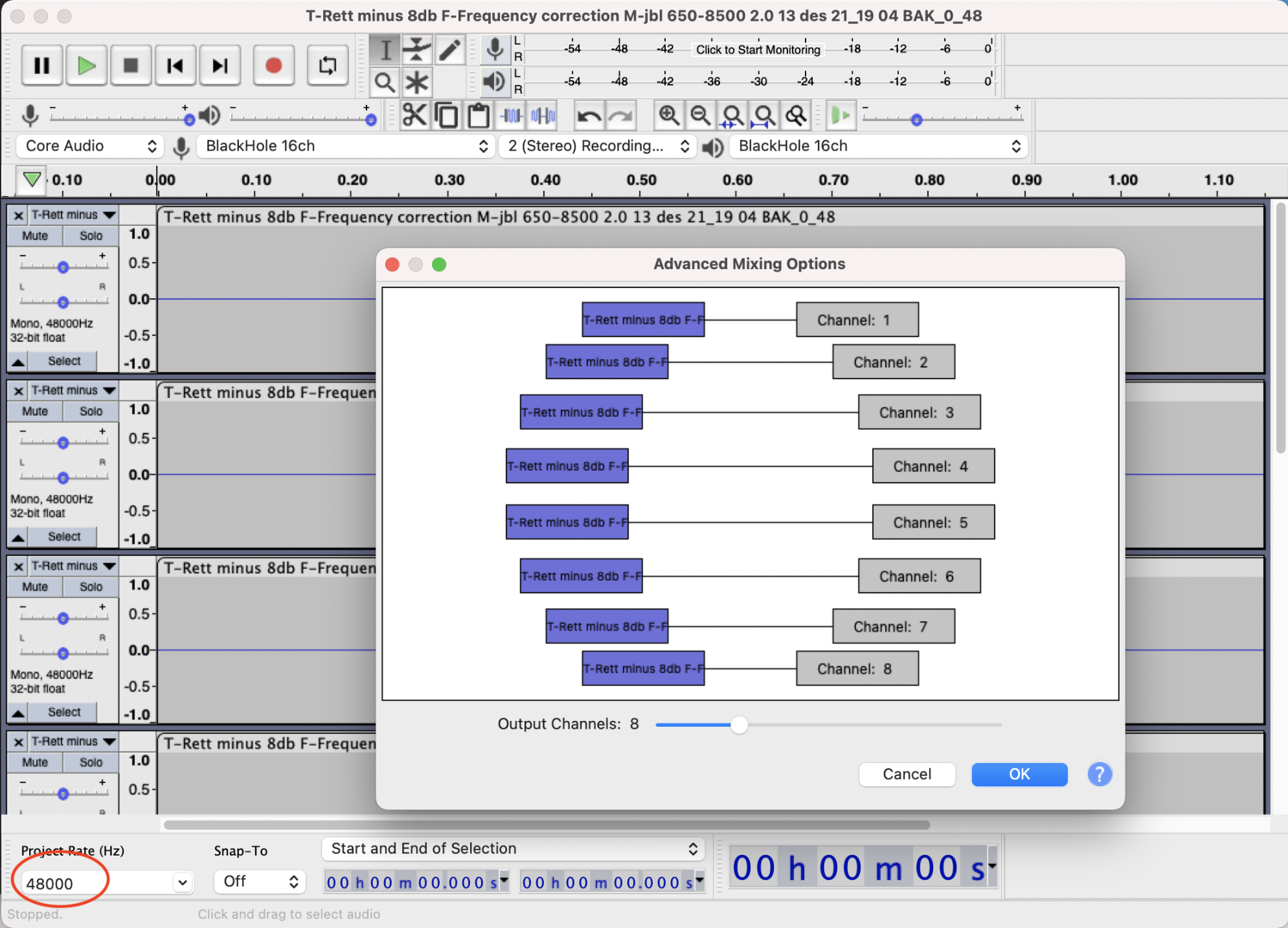Cut selection with scissors icon
The width and height of the screenshot is (1288, 928).
[x=414, y=115]
